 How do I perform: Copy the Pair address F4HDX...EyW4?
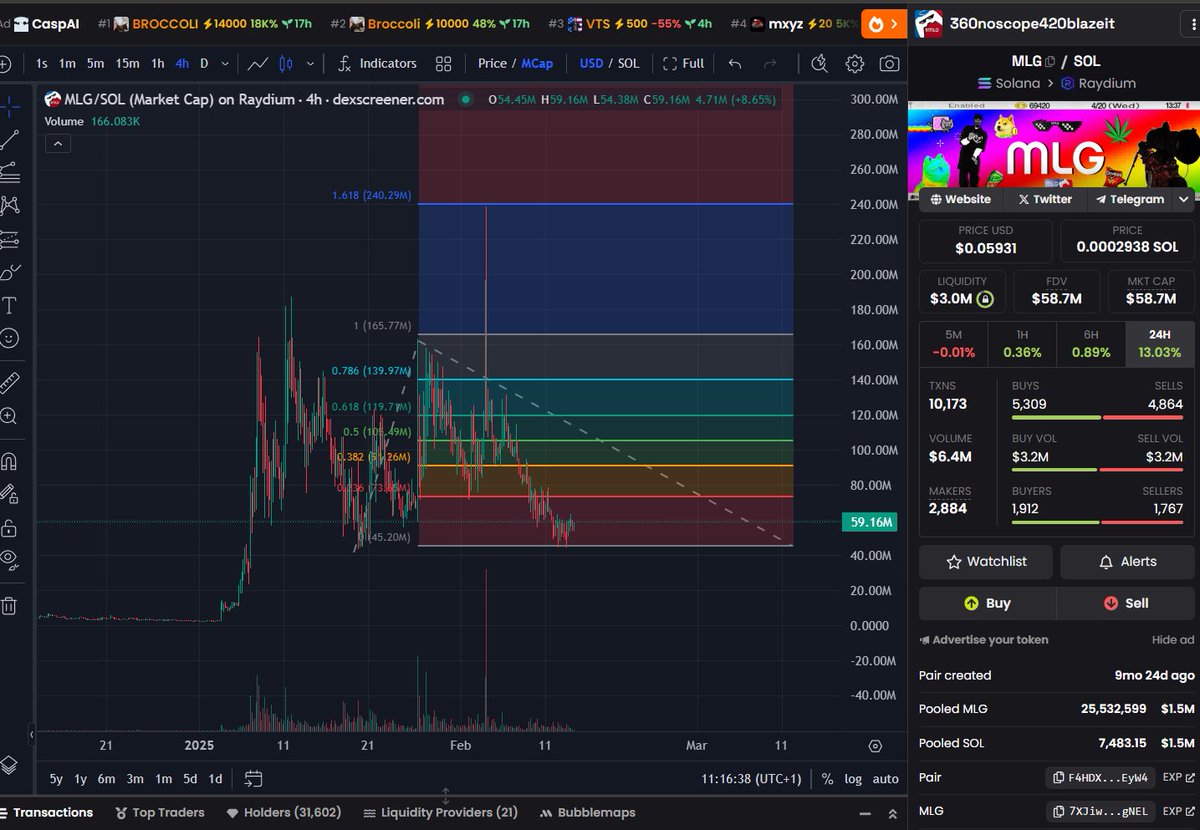point(1102,777)
